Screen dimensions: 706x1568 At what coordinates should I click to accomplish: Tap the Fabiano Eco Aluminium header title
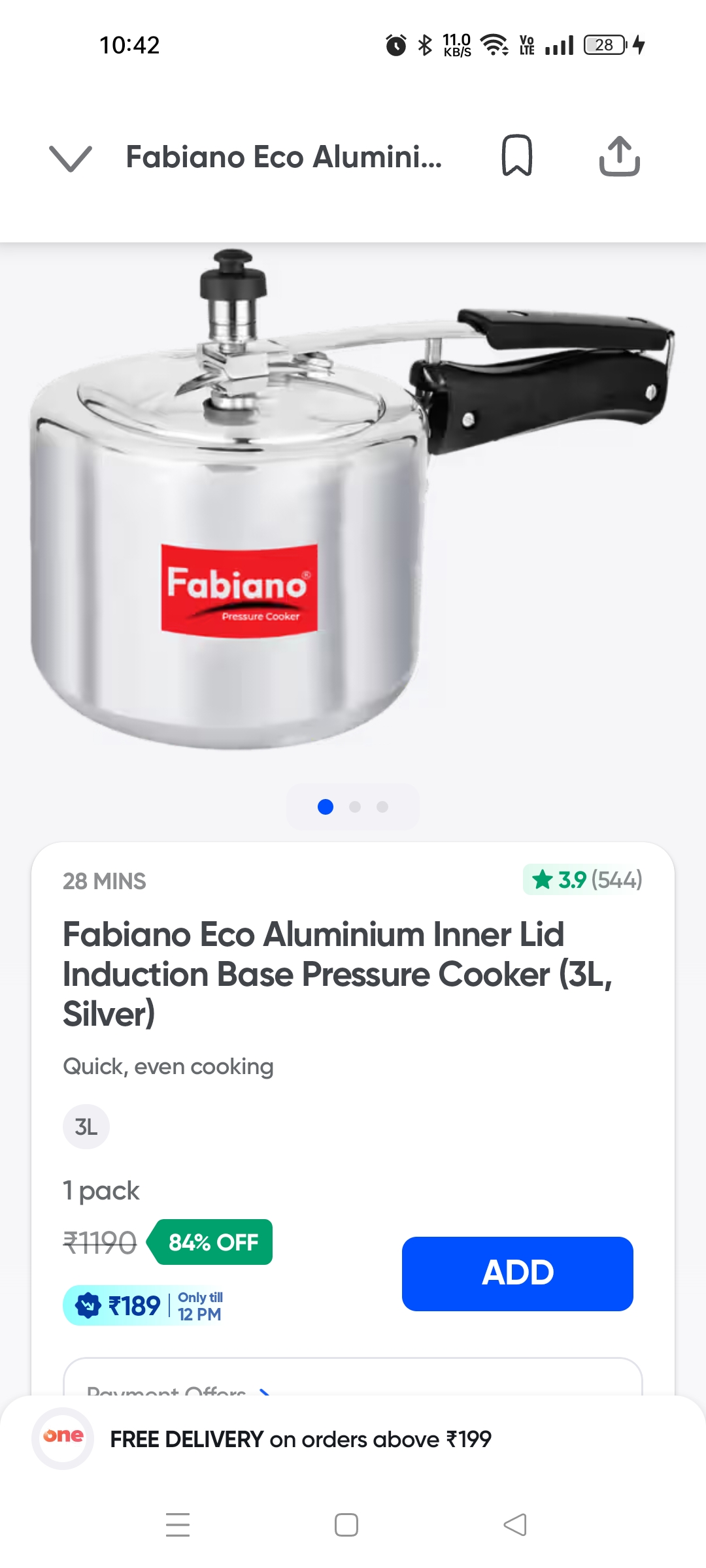(x=284, y=157)
